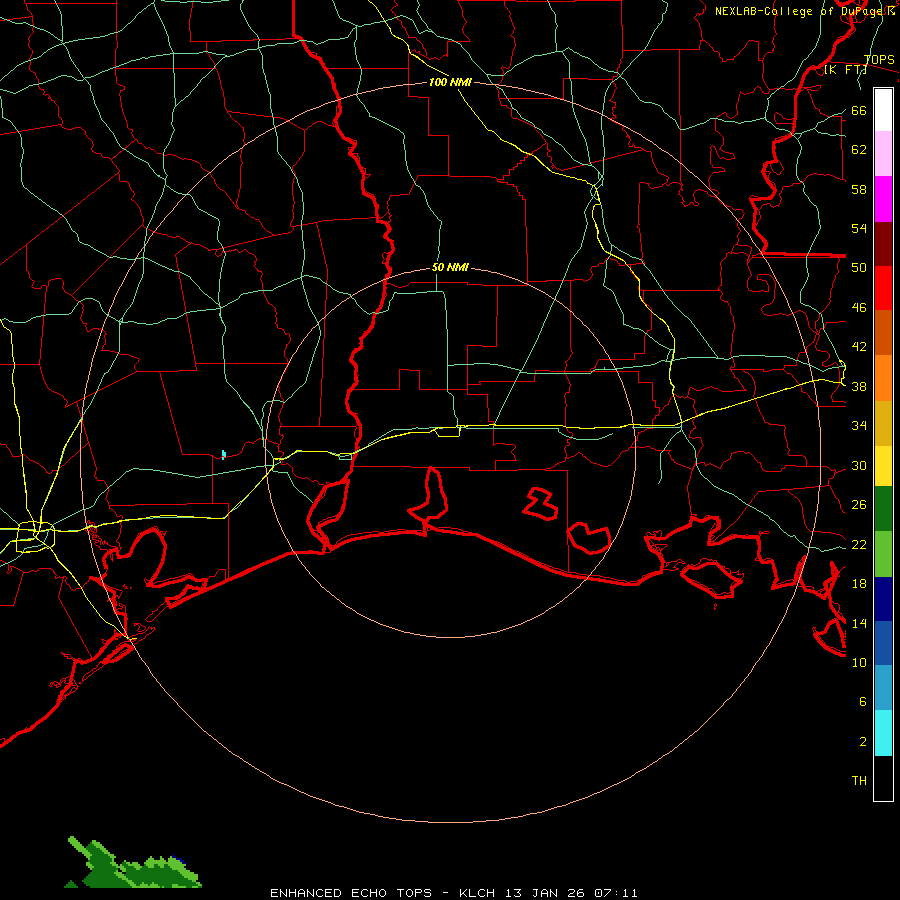Click the 46 legend label
Viewport: 900px width, 900px height.
point(859,308)
